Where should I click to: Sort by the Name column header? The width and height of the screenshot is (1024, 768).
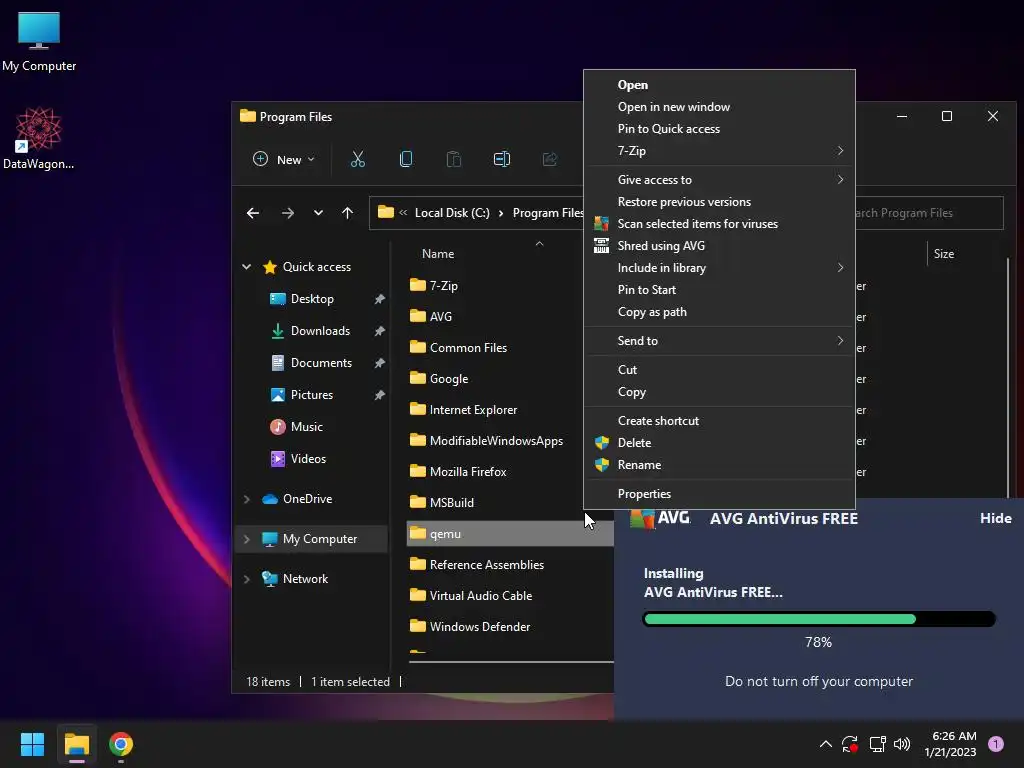click(438, 254)
